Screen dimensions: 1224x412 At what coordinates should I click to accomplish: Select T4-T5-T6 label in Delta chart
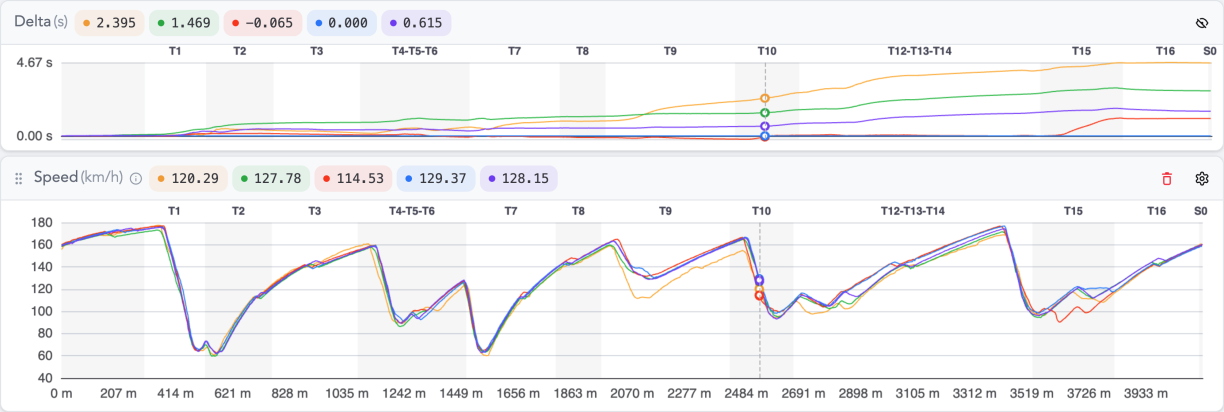coord(414,50)
